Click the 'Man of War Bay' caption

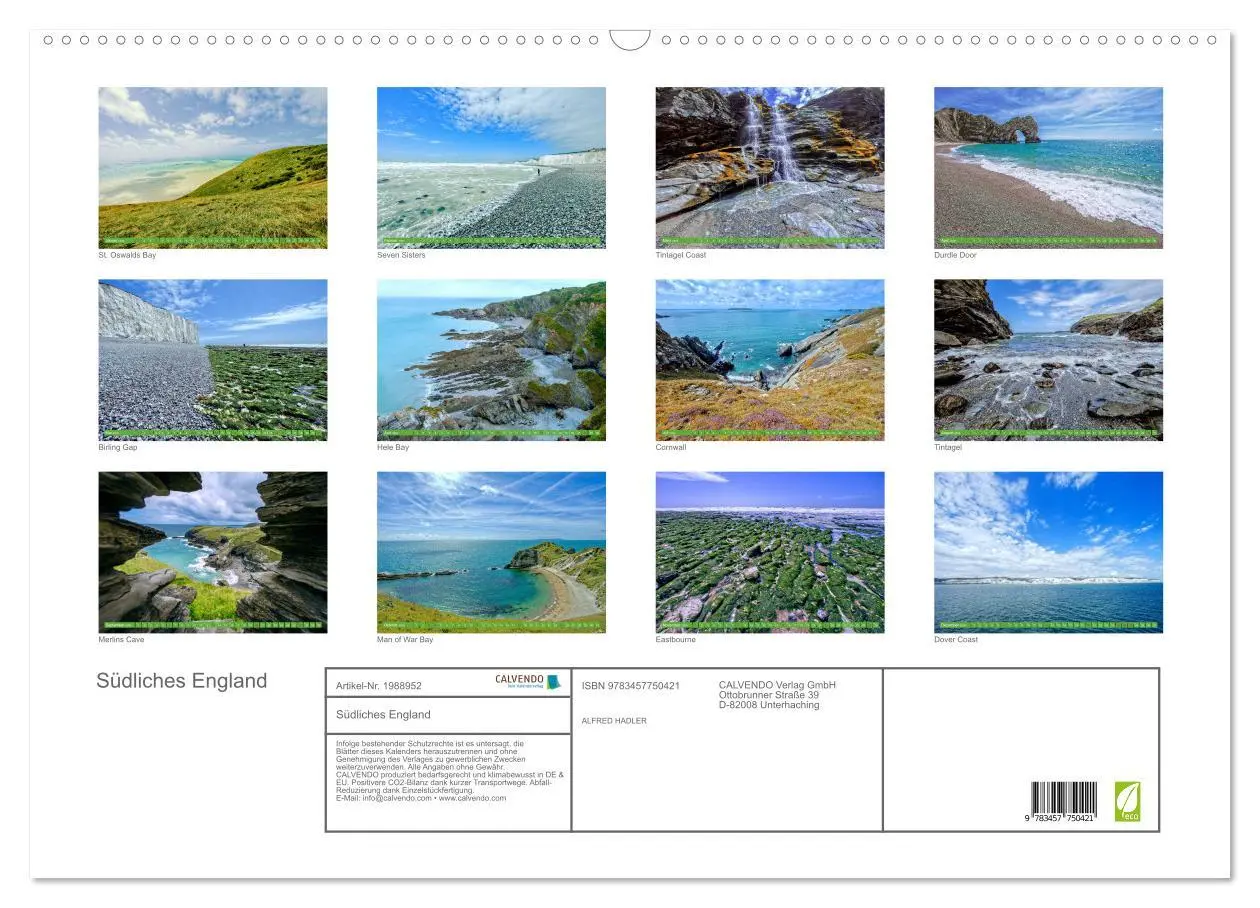click(405, 639)
